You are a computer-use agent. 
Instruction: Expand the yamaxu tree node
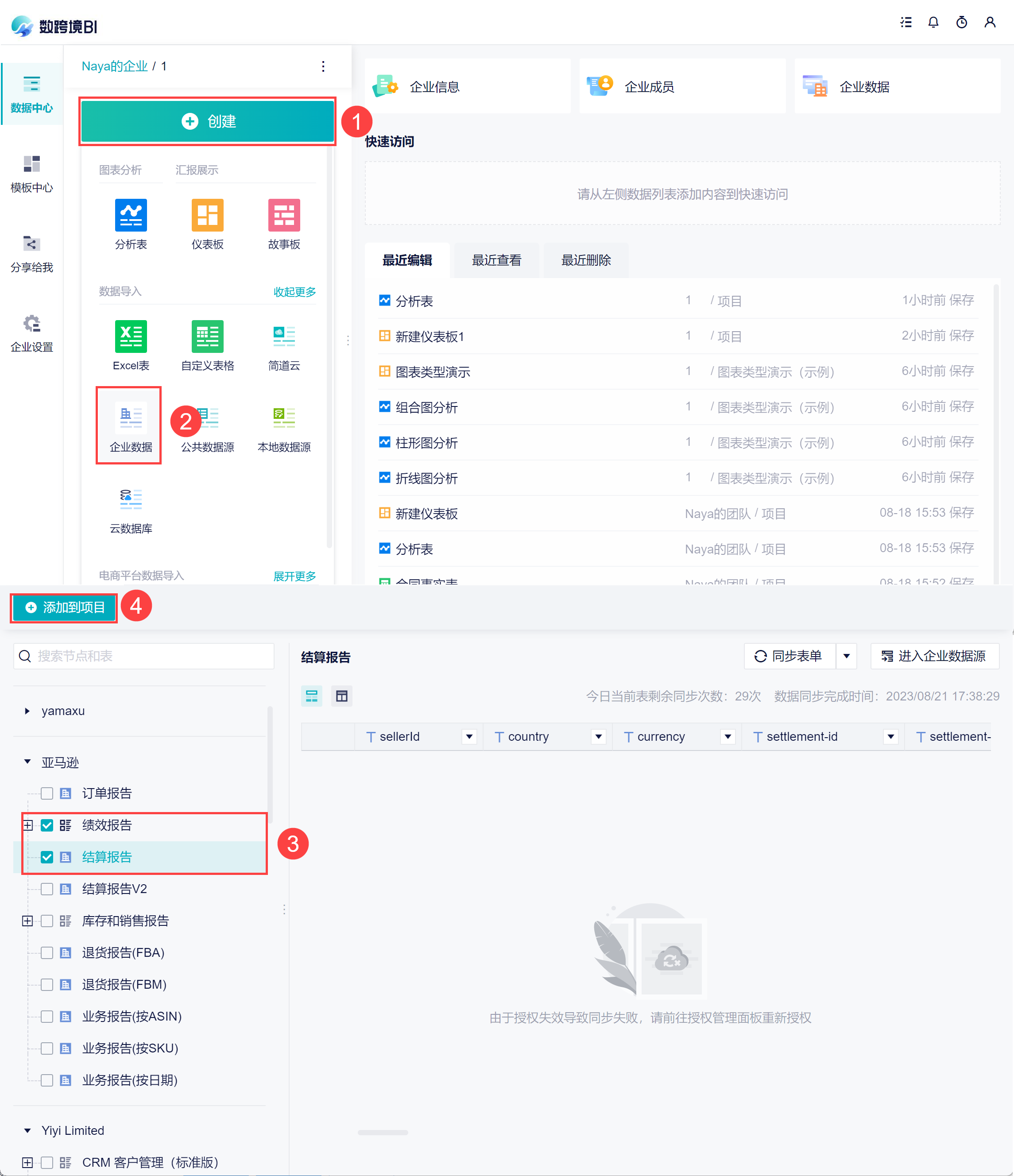point(27,711)
